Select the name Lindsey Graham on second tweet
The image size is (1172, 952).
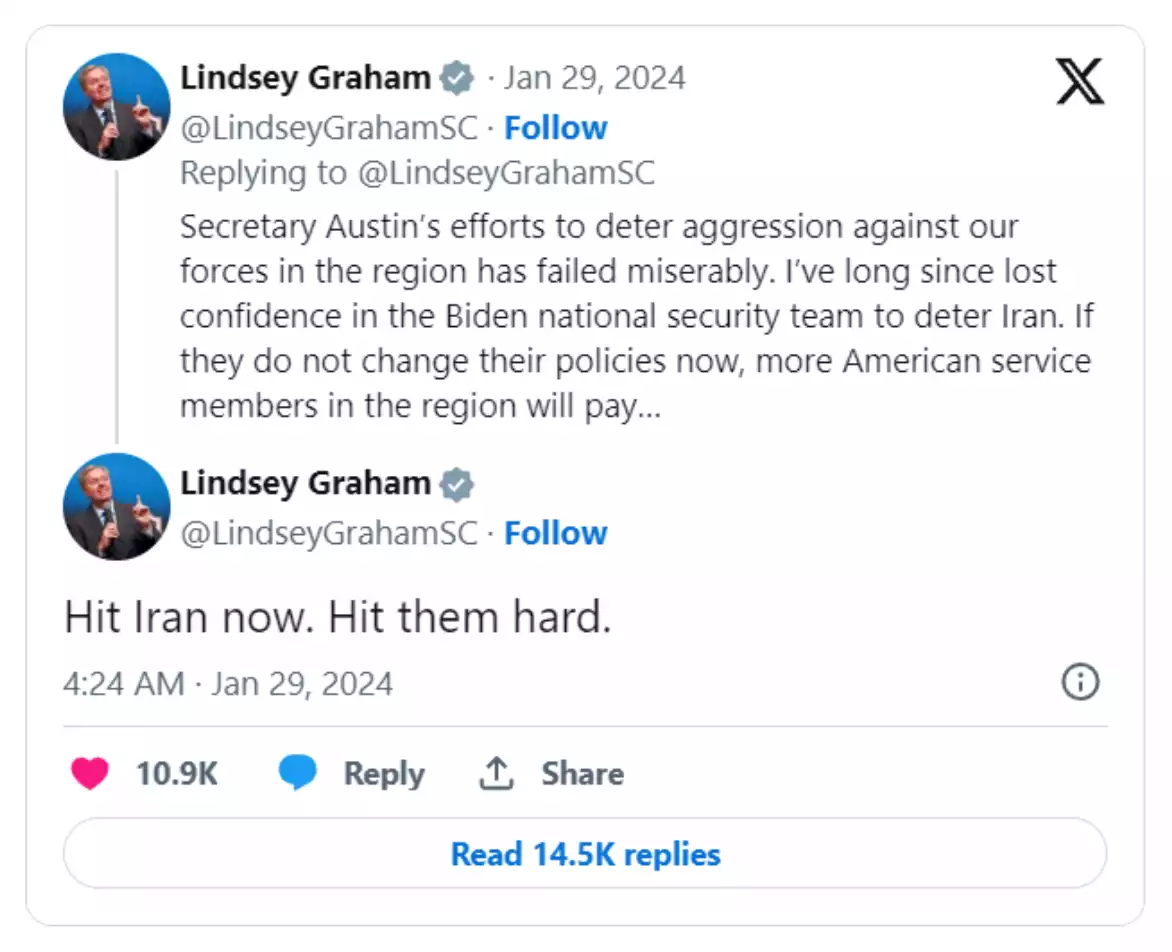click(304, 483)
